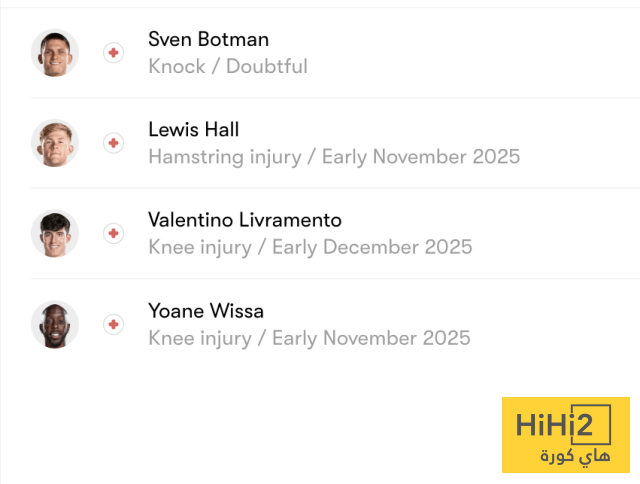Select the Valentino Livramento name
640x484 pixels.
(244, 220)
